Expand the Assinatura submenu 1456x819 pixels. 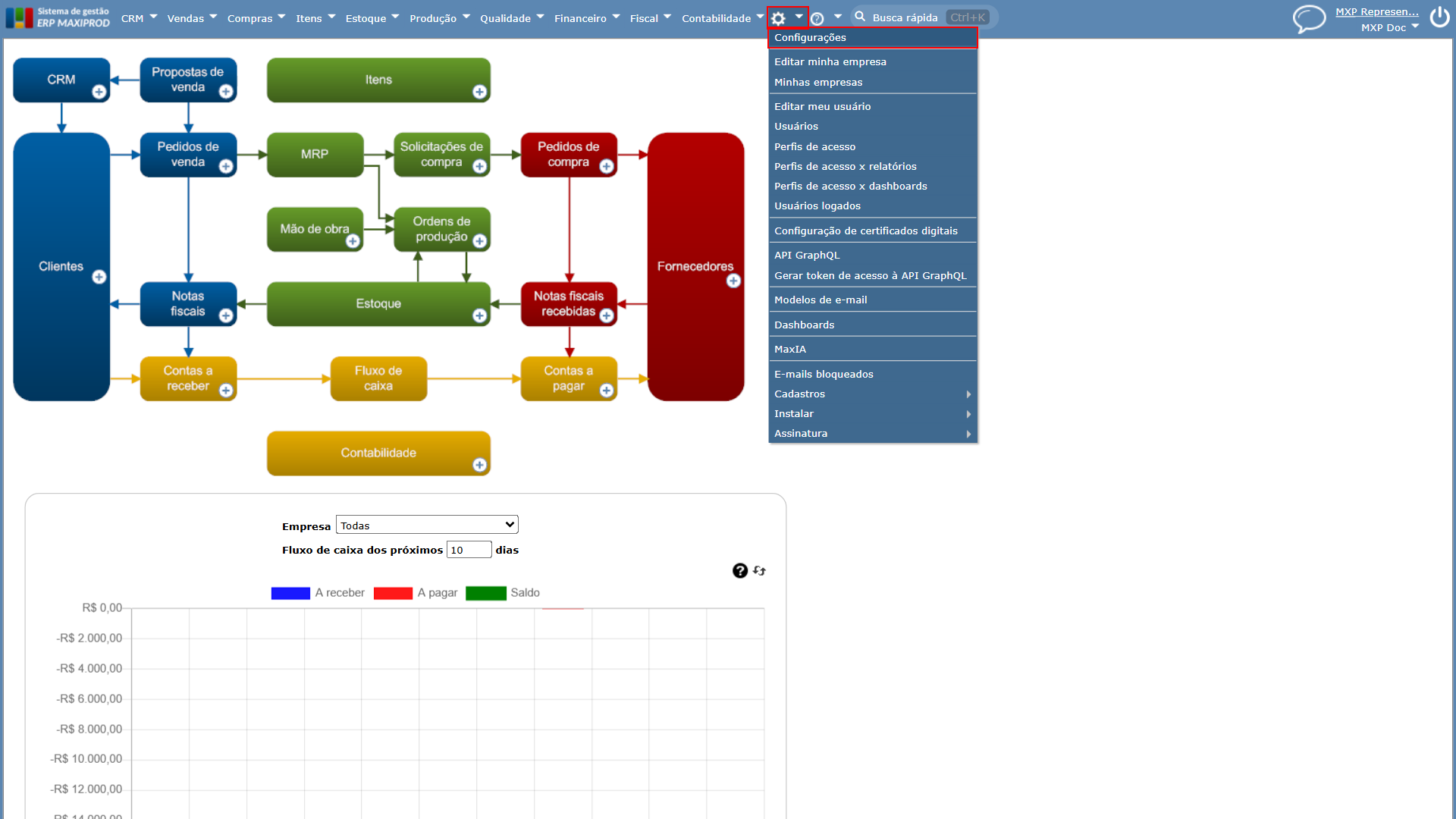(872, 434)
